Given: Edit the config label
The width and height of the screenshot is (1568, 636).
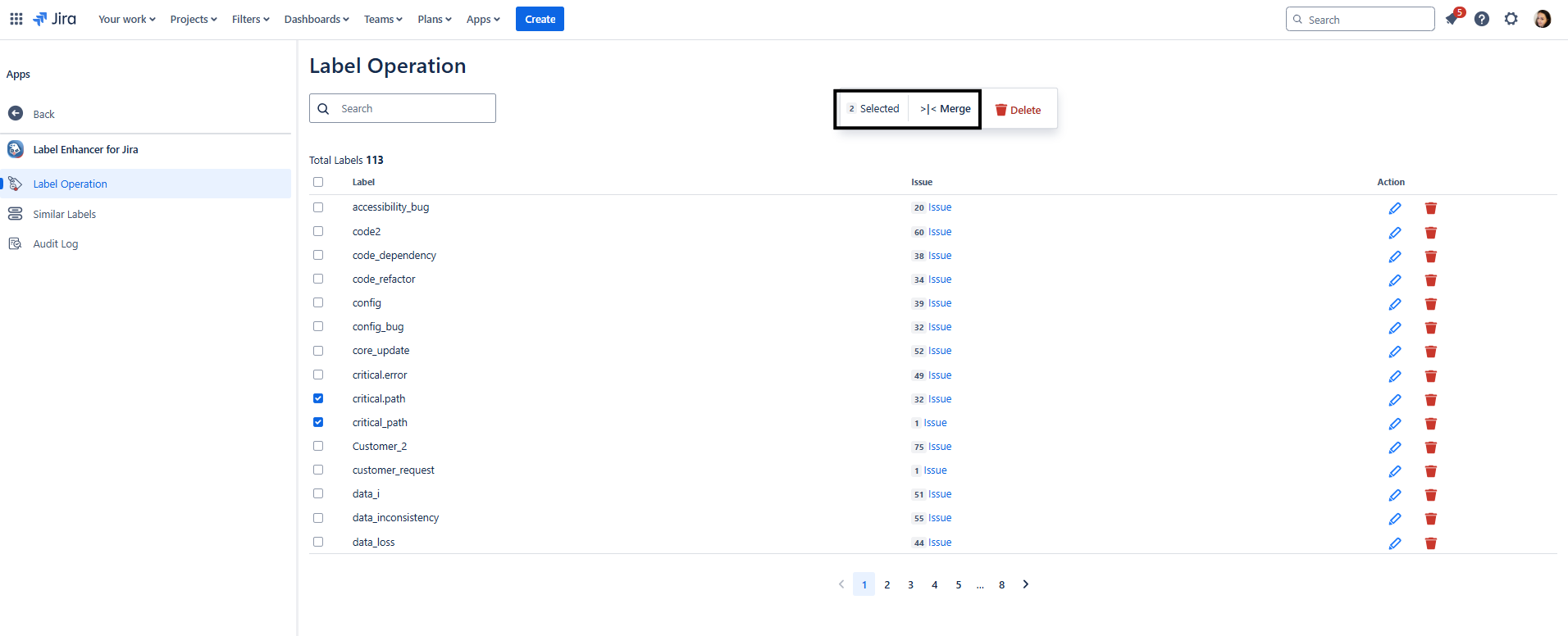Looking at the screenshot, I should point(1395,304).
